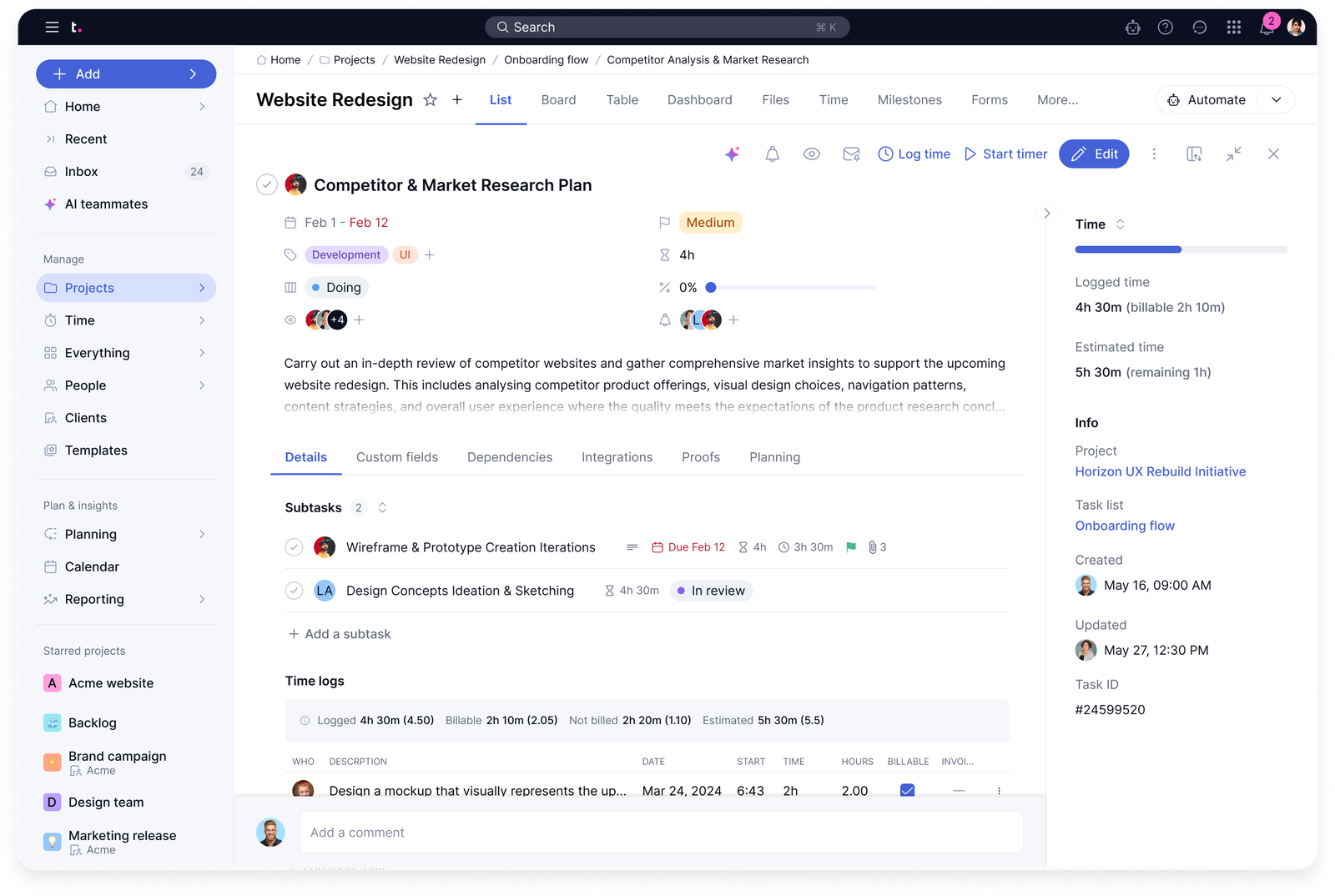This screenshot has height=896, width=1335.
Task: Close the task detail panel
Action: coord(1273,154)
